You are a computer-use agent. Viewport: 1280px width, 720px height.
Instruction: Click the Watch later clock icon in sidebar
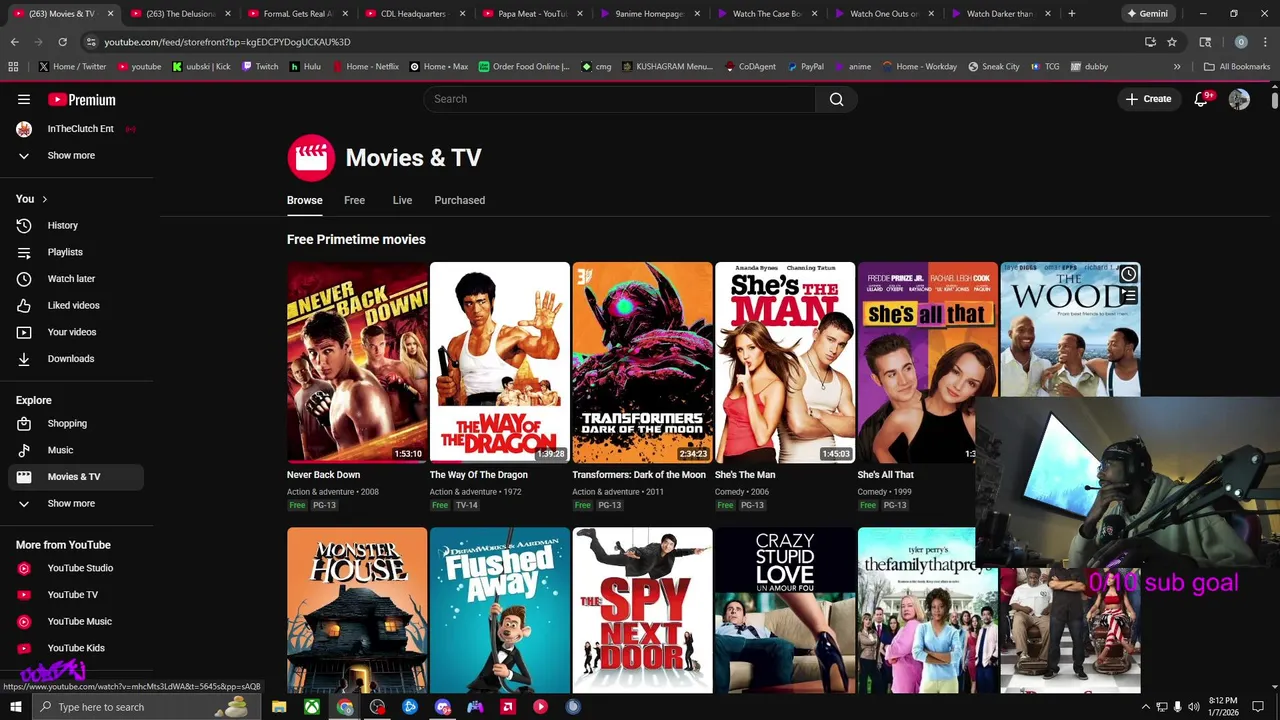click(x=24, y=279)
